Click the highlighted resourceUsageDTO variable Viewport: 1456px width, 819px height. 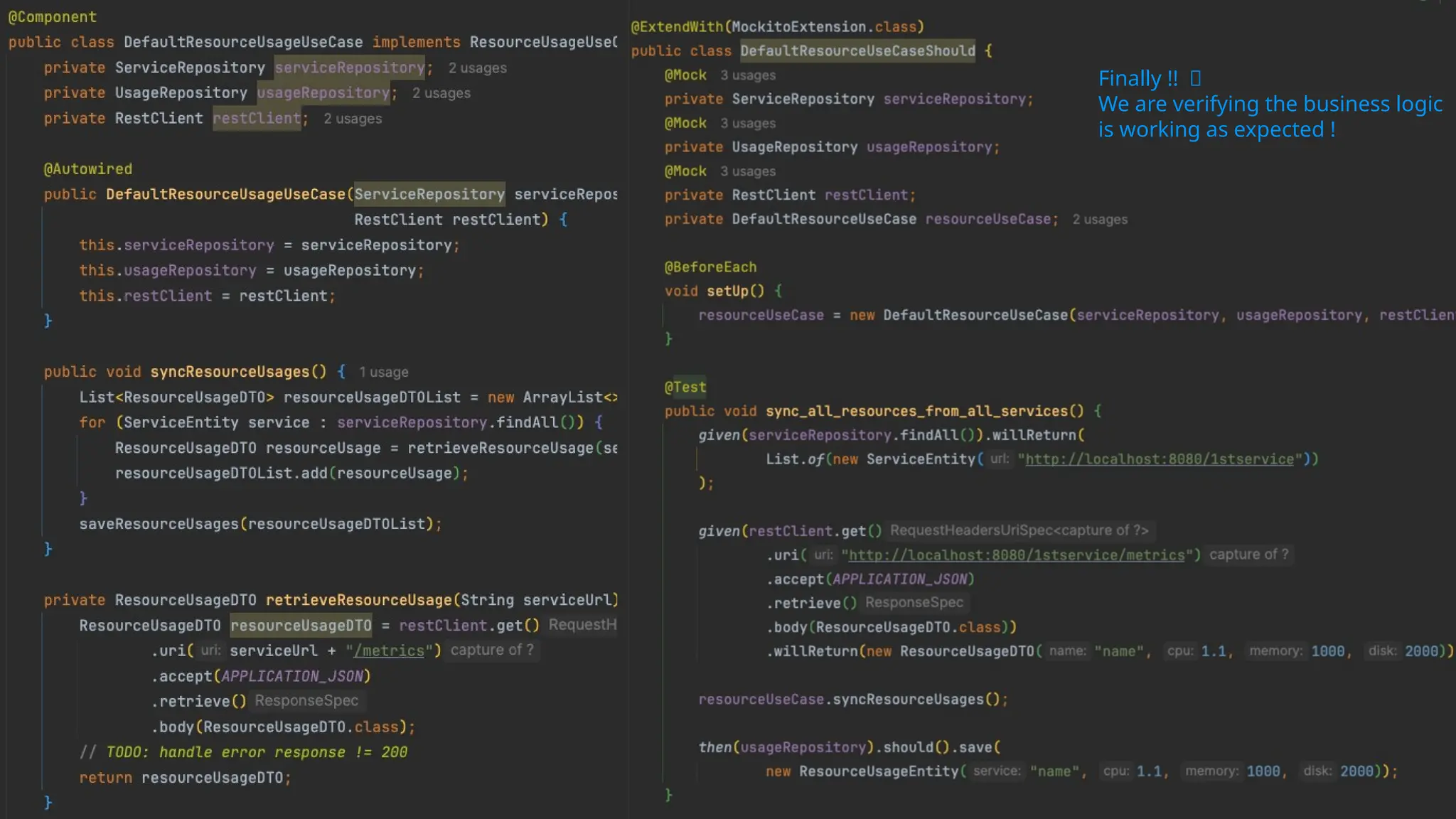click(300, 626)
